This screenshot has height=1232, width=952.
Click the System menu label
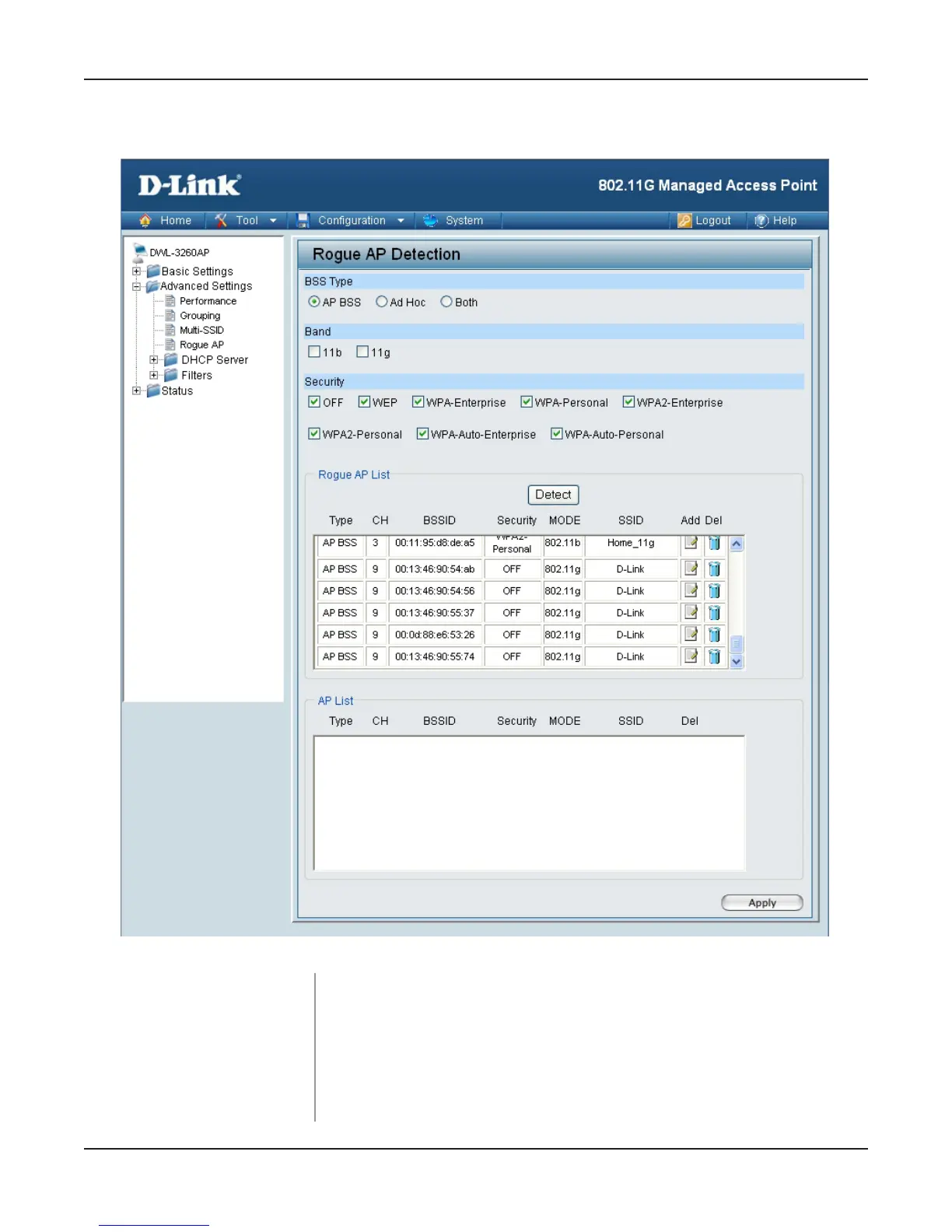[464, 221]
